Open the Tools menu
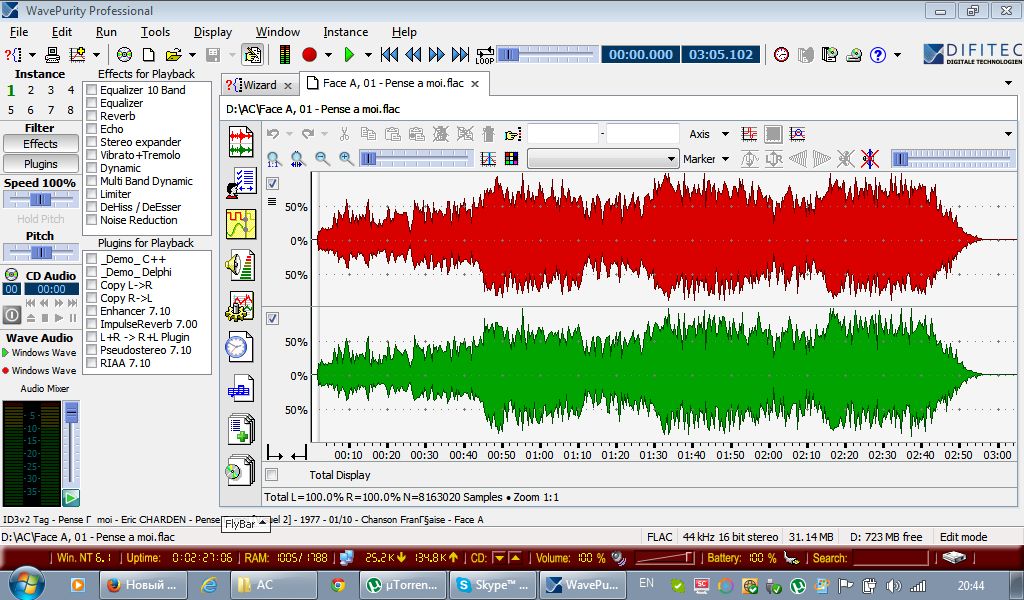This screenshot has width=1024, height=600. [155, 32]
